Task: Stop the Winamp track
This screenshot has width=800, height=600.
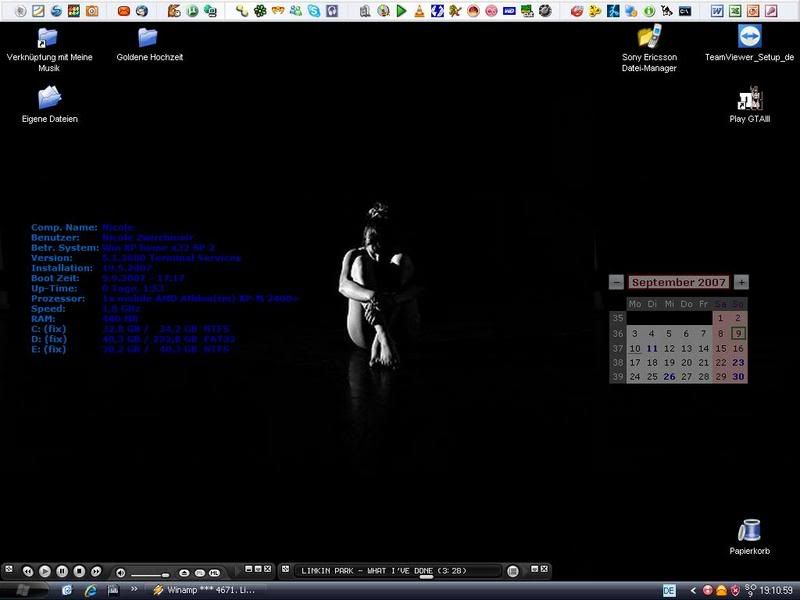Action: tap(79, 572)
